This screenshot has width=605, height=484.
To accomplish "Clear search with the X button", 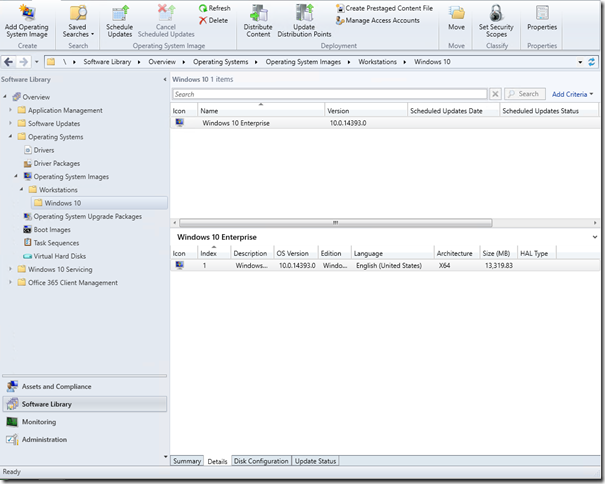I will [495, 94].
